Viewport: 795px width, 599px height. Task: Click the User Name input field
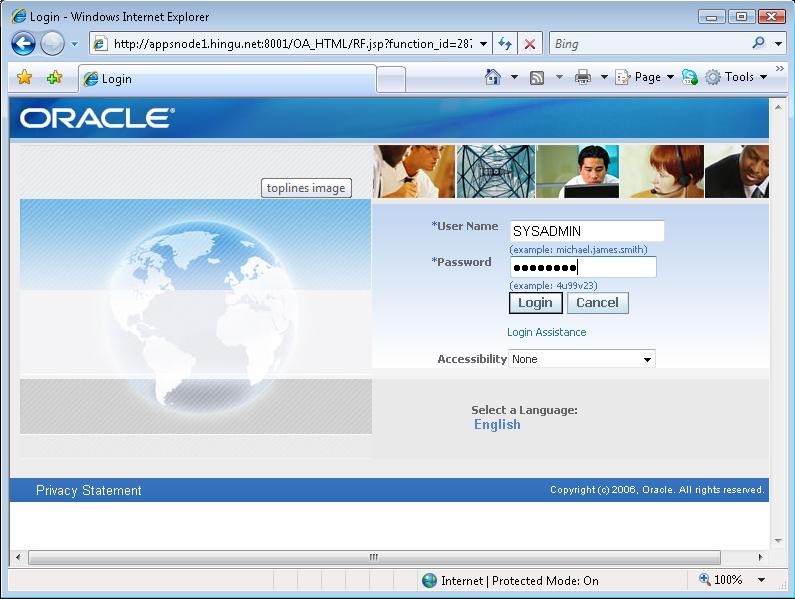pos(586,231)
